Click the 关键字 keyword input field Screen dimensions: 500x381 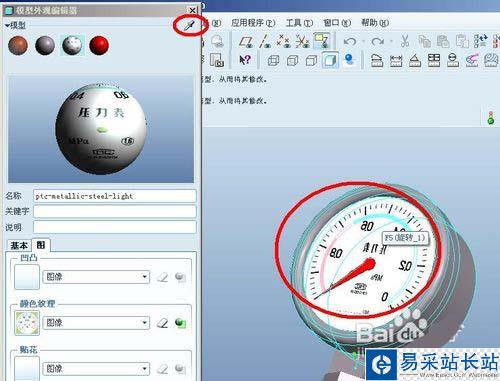point(115,211)
